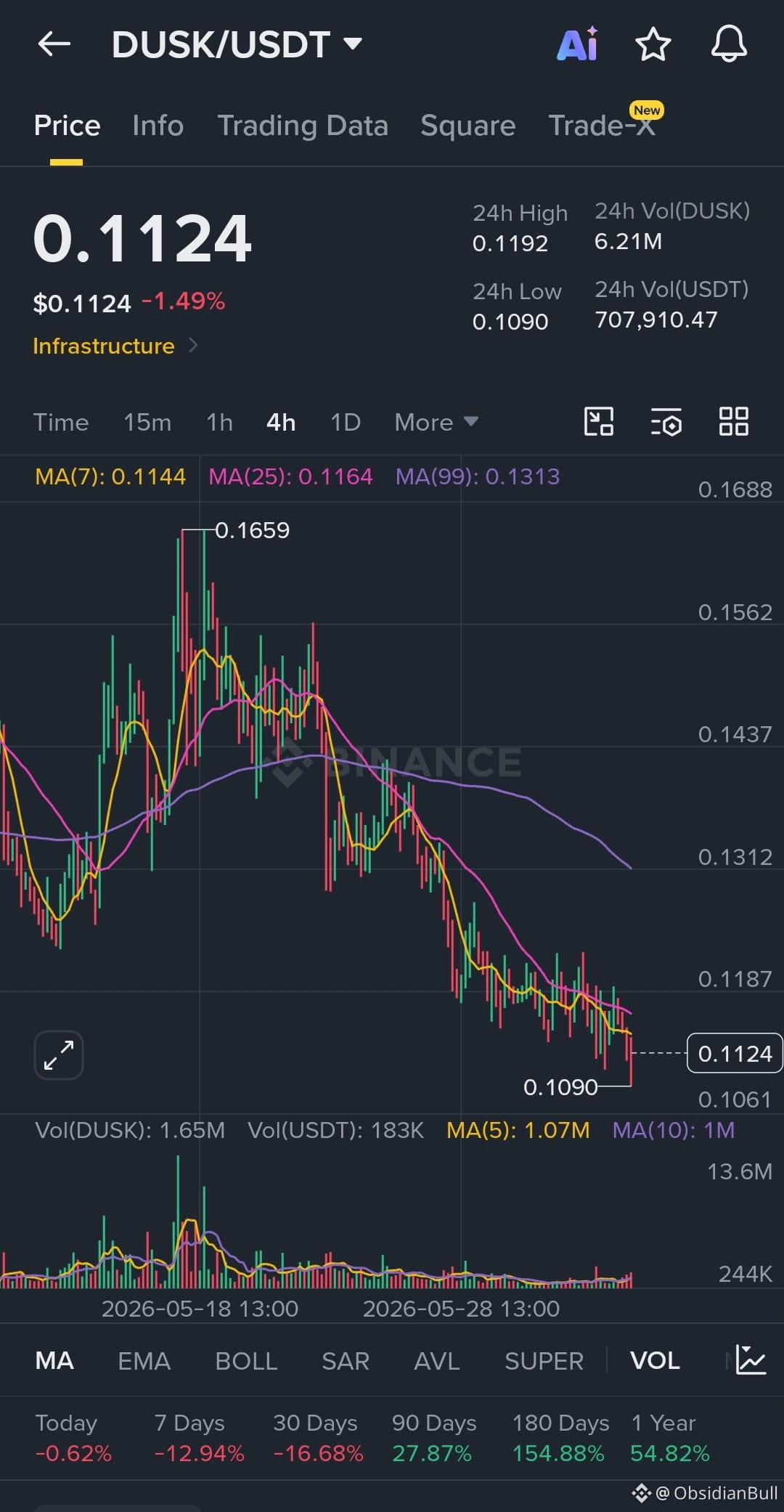Image resolution: width=784 pixels, height=1512 pixels.
Task: Toggle the SAR indicator
Action: [x=346, y=1360]
